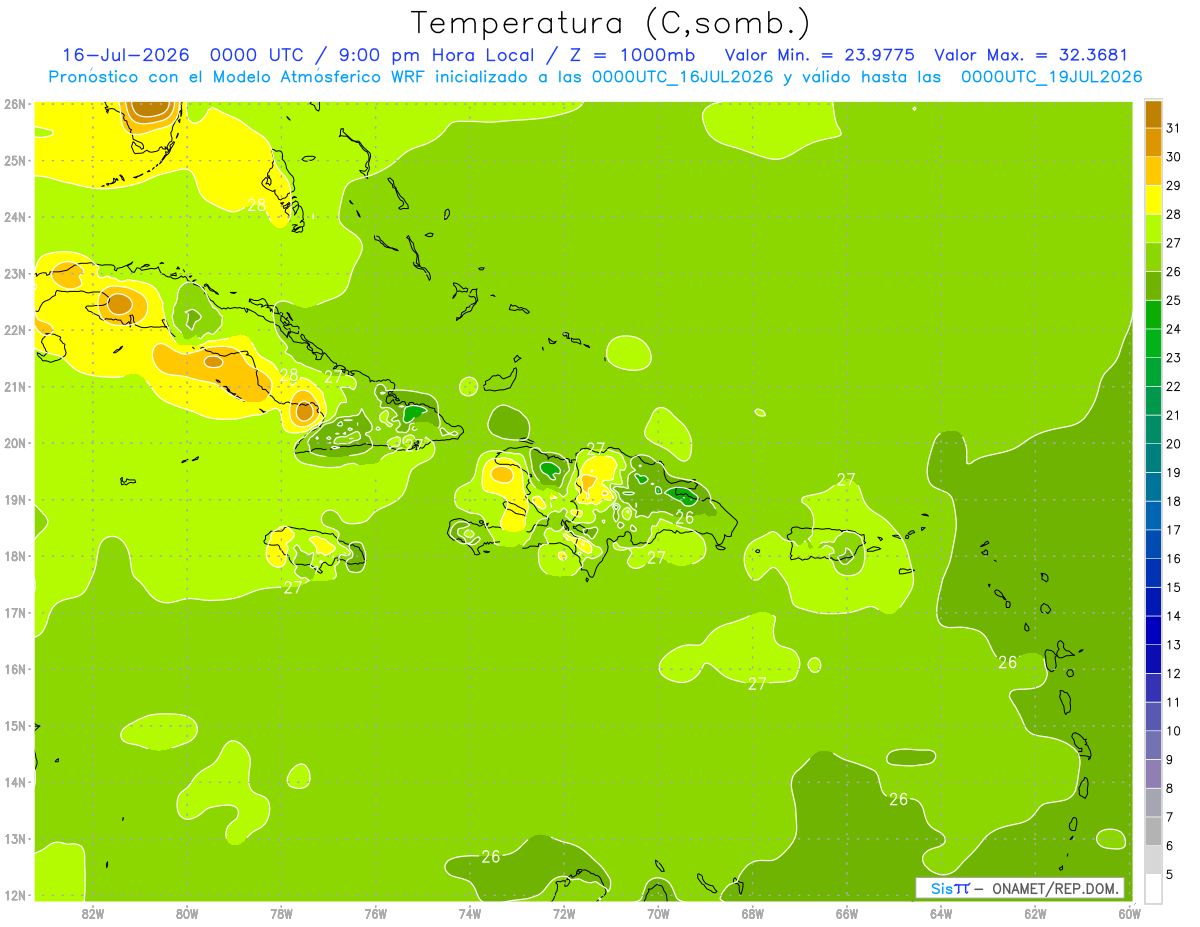Click the 27 contour label south of Jamaica
Image resolution: width=1200 pixels, height=927 pixels.
293,588
